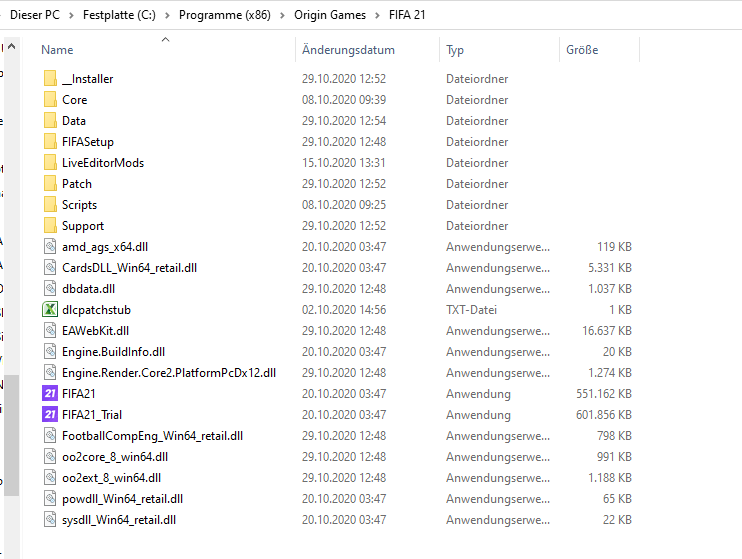Click the 5.331 KB size value
Viewport: 742px width, 559px height.
coord(610,267)
